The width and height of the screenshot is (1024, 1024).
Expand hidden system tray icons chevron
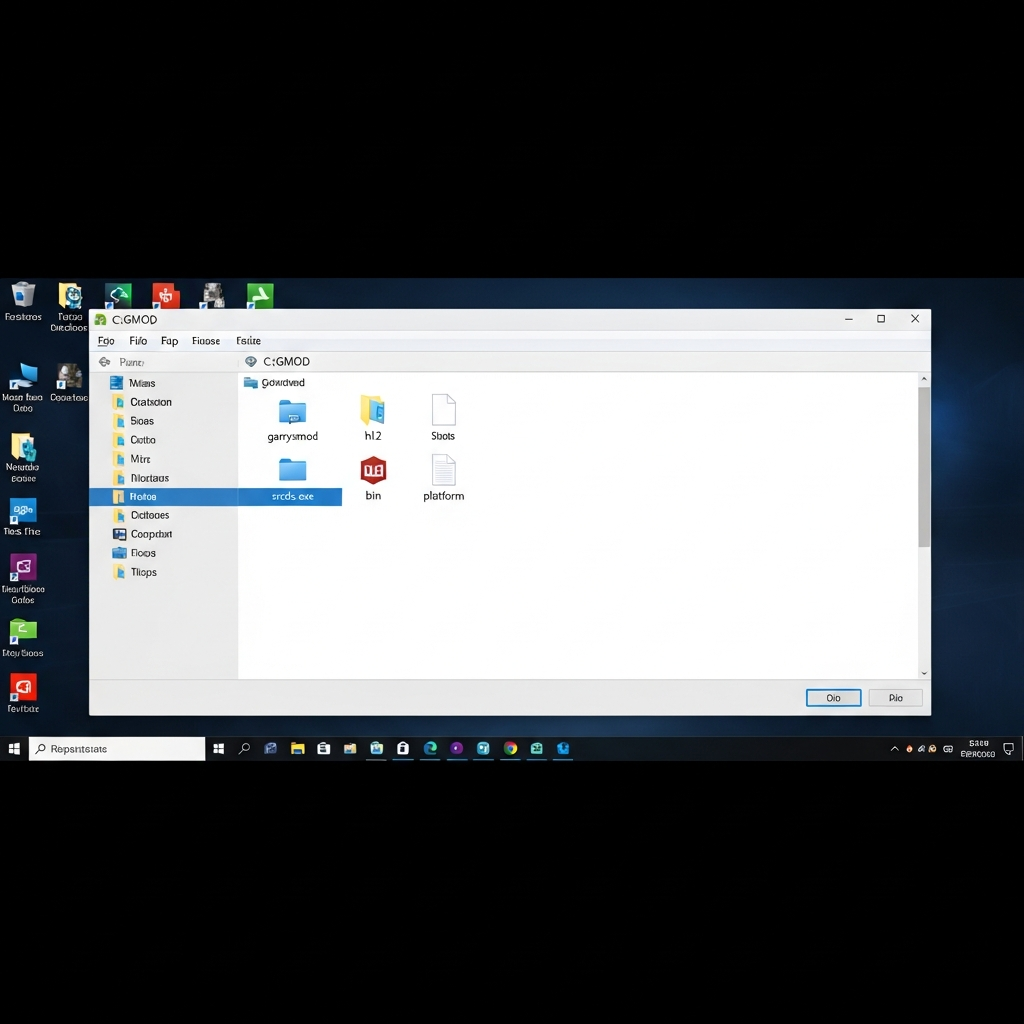[894, 748]
